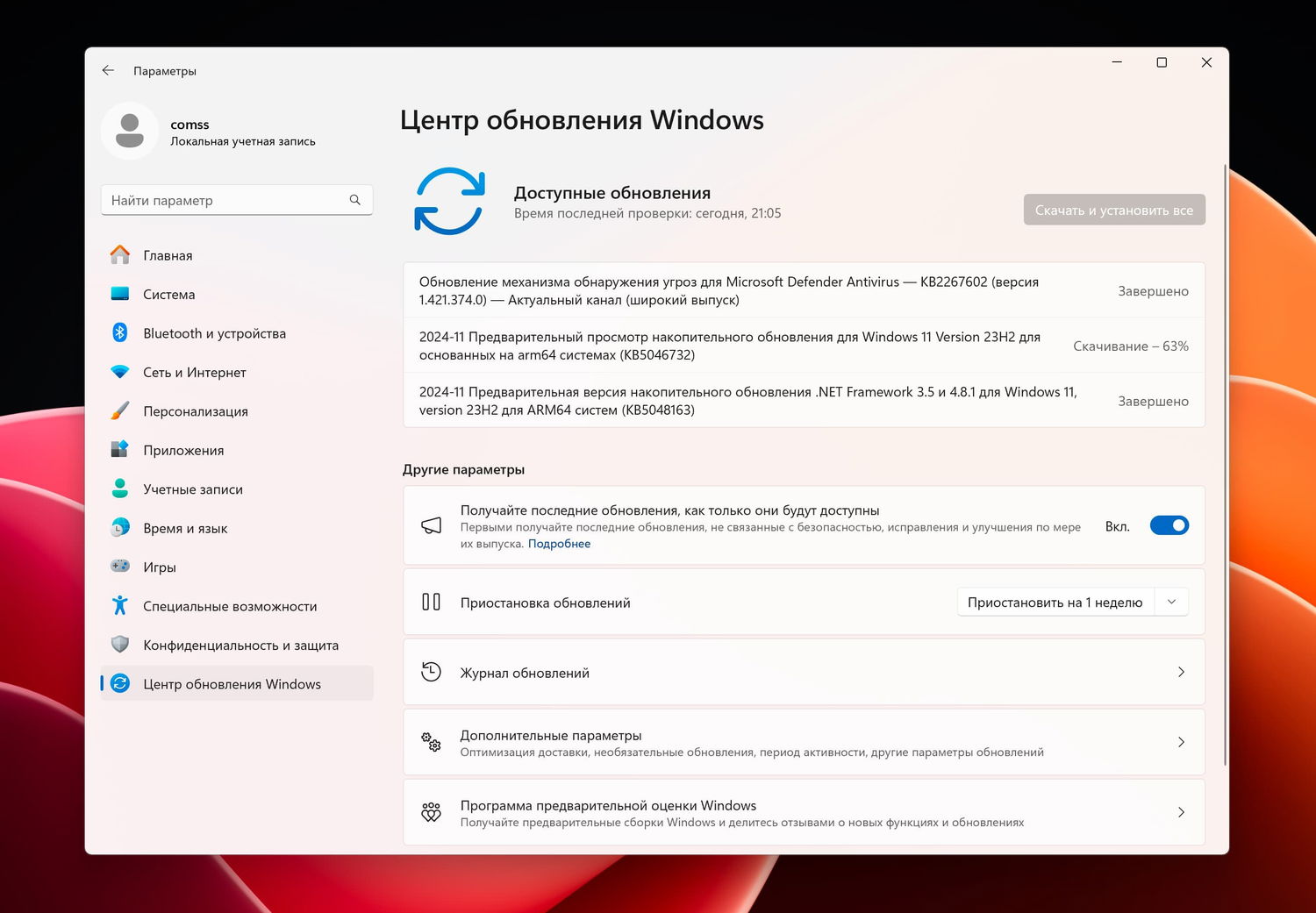Click the Специальные возможности accessibility icon
This screenshot has height=913, width=1316.
[x=120, y=605]
